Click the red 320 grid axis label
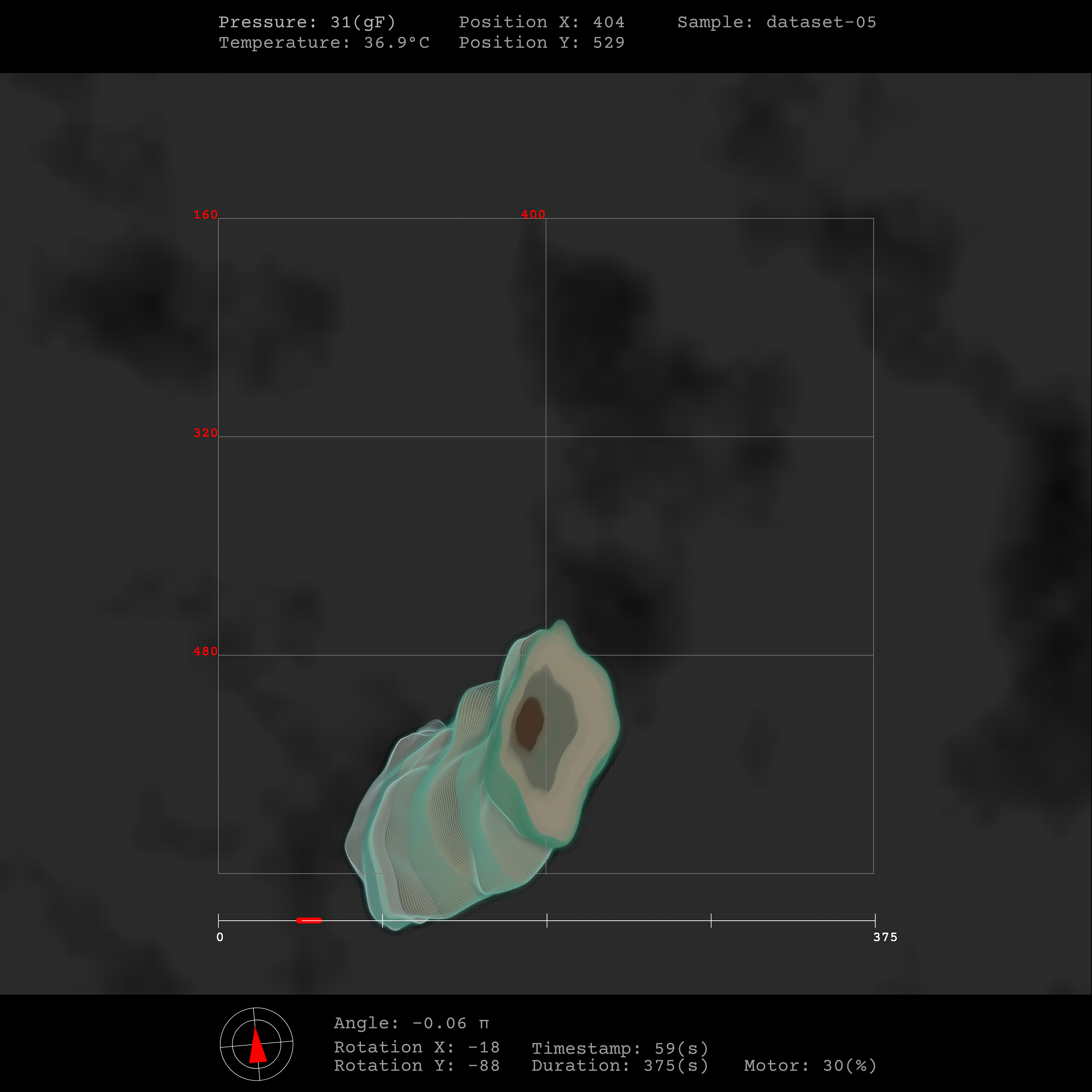 (x=205, y=433)
